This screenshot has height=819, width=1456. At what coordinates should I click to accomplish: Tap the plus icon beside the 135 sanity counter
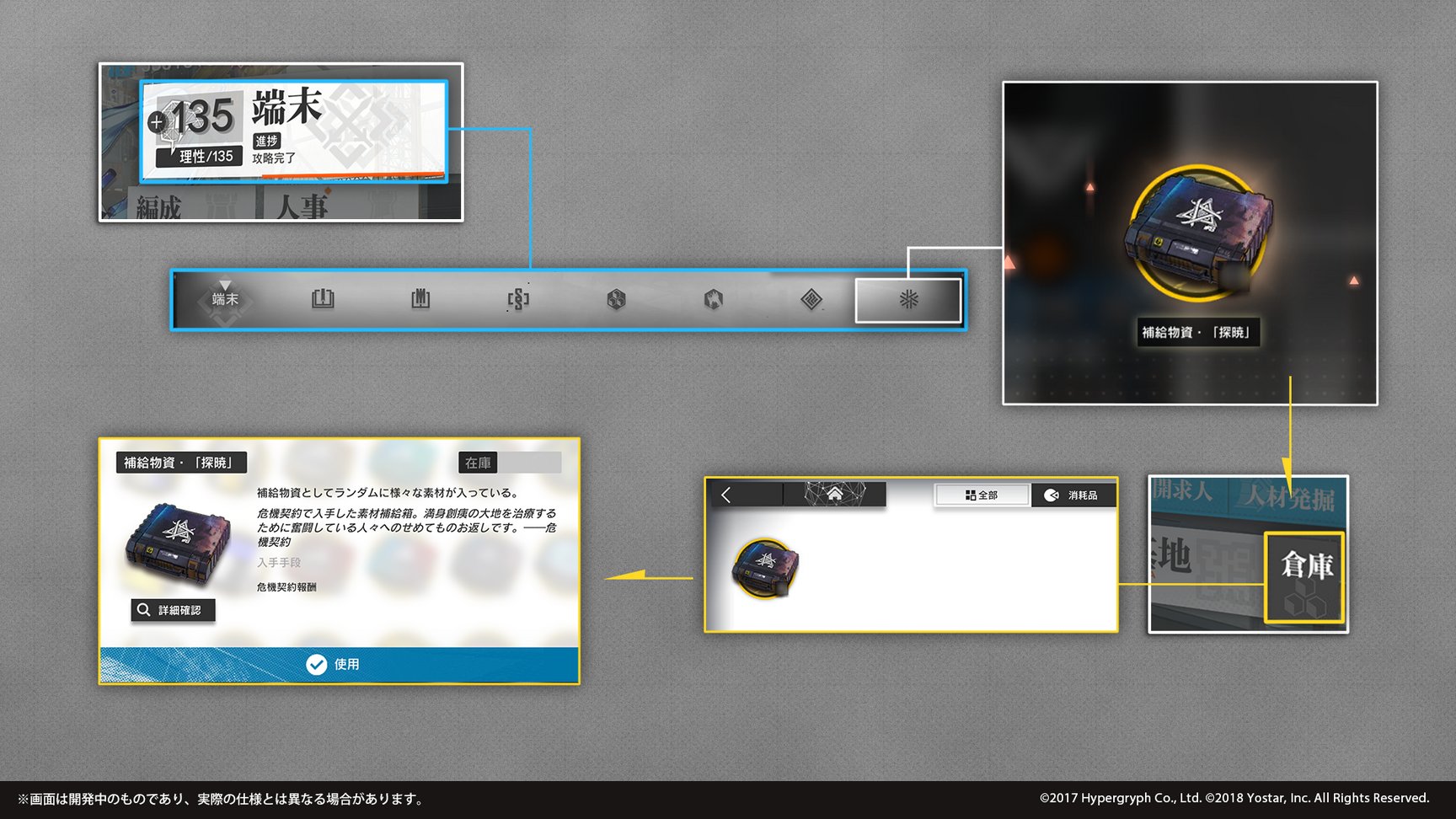click(x=156, y=122)
